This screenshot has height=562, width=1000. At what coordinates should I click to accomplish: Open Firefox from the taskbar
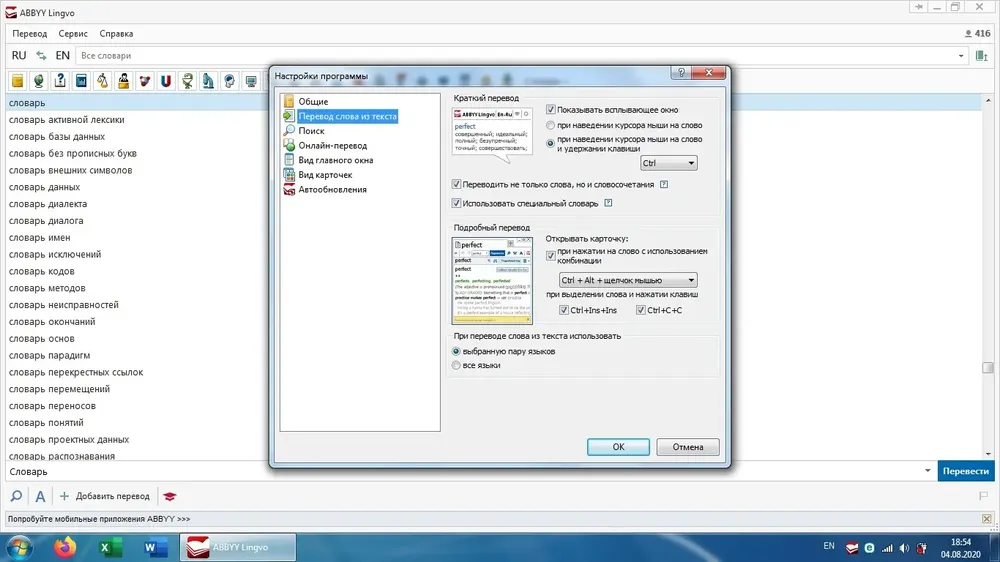click(x=64, y=547)
